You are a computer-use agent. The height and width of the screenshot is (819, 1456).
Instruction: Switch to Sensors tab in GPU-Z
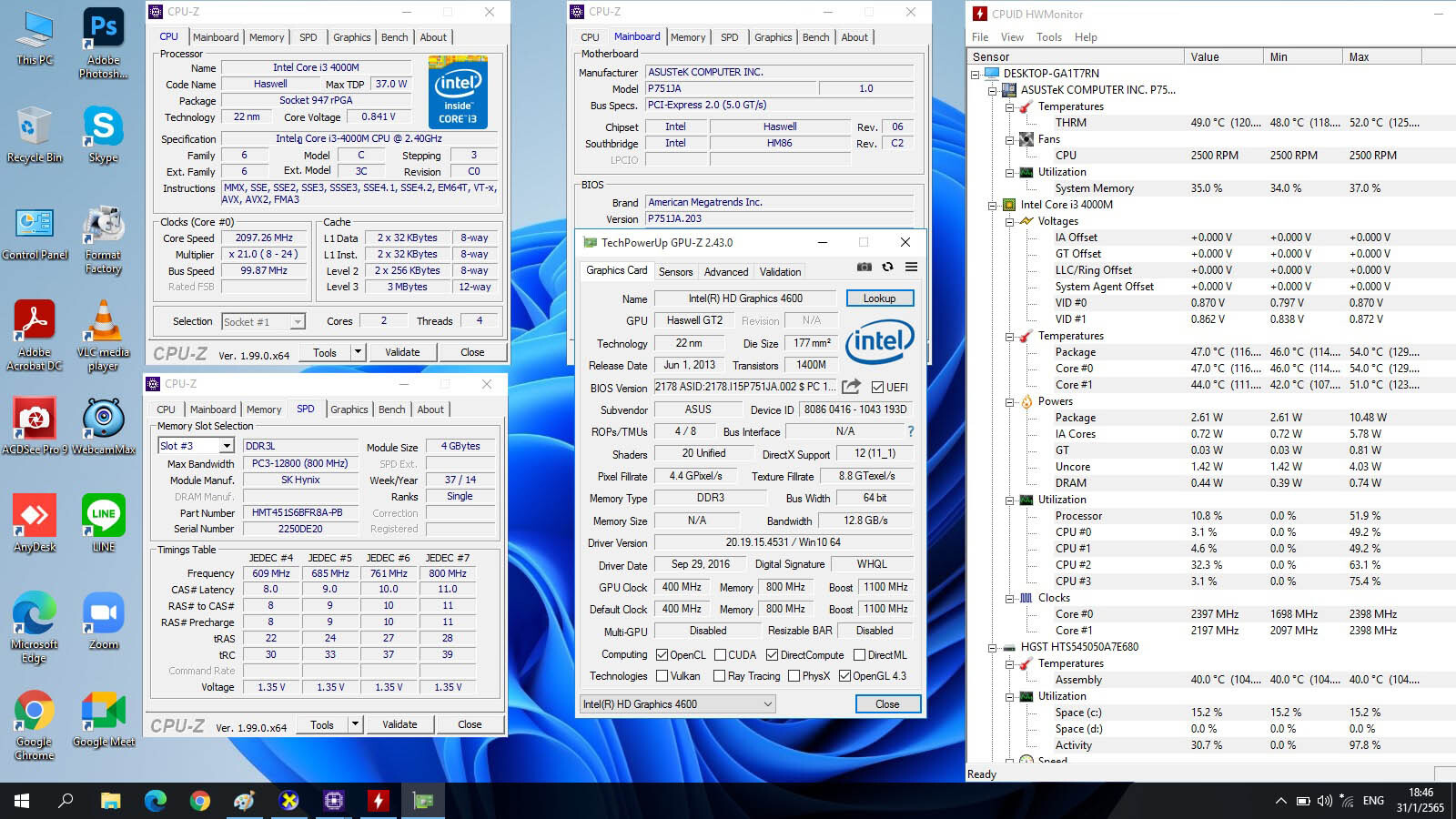(x=675, y=272)
